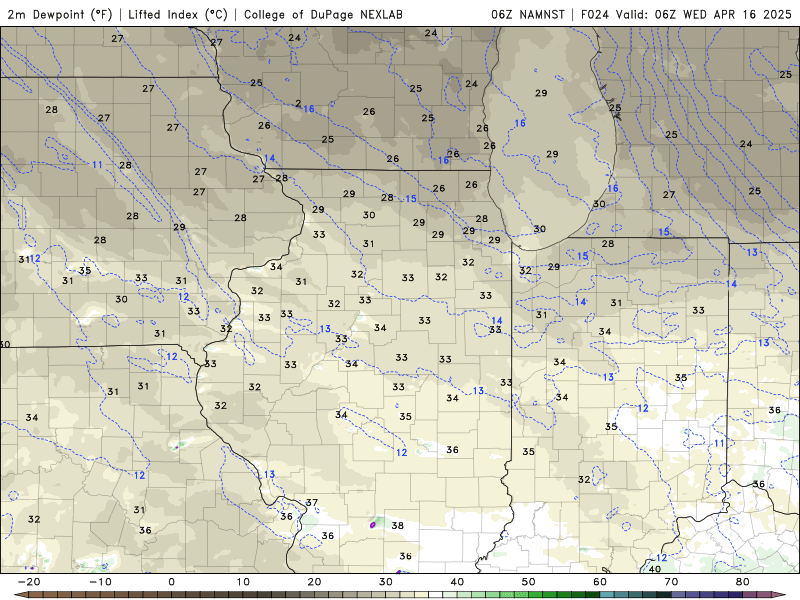800x600 pixels.
Task: Click the 80 label on the color scale
Action: pos(743,582)
